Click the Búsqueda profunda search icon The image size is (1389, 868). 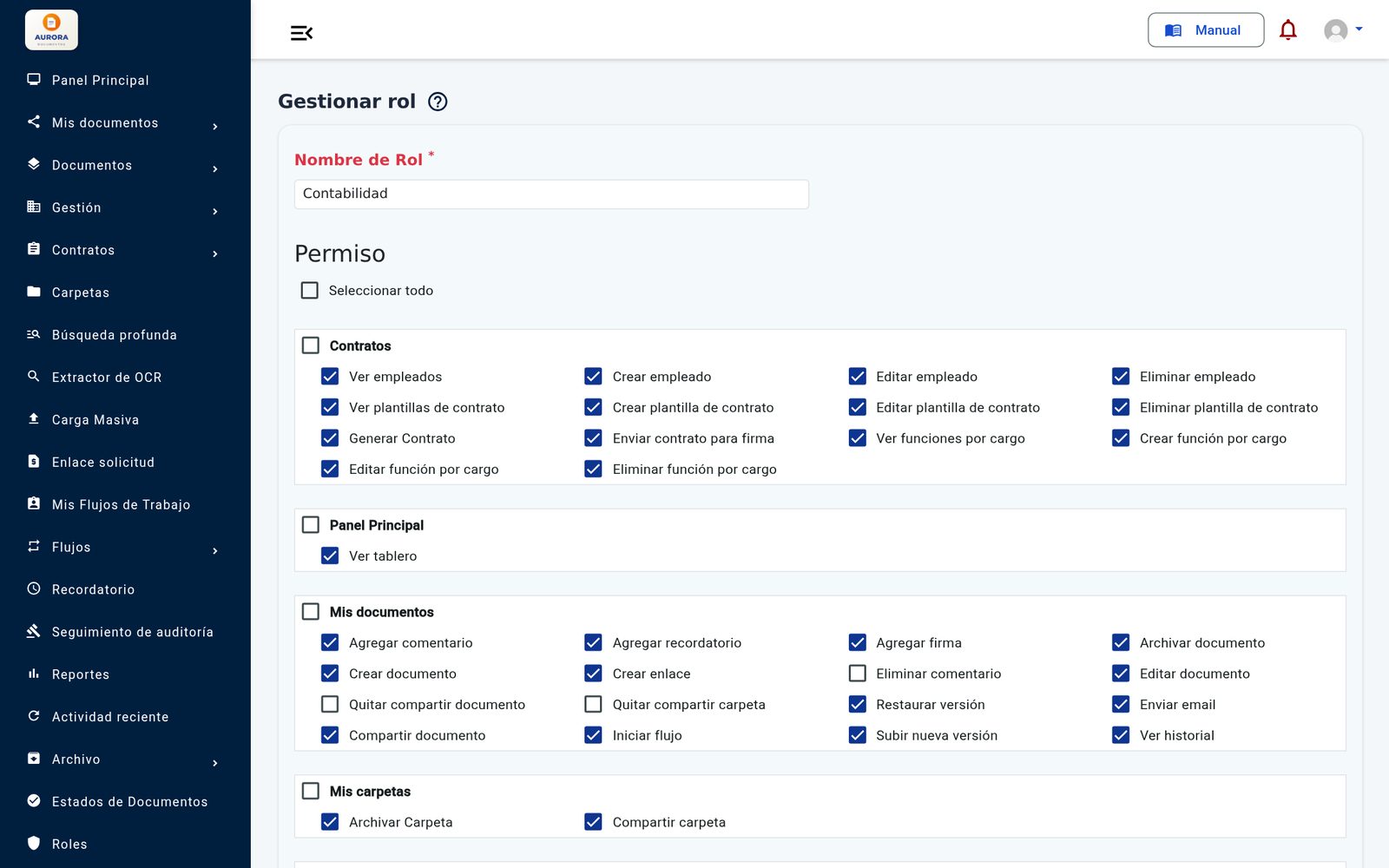tap(34, 334)
